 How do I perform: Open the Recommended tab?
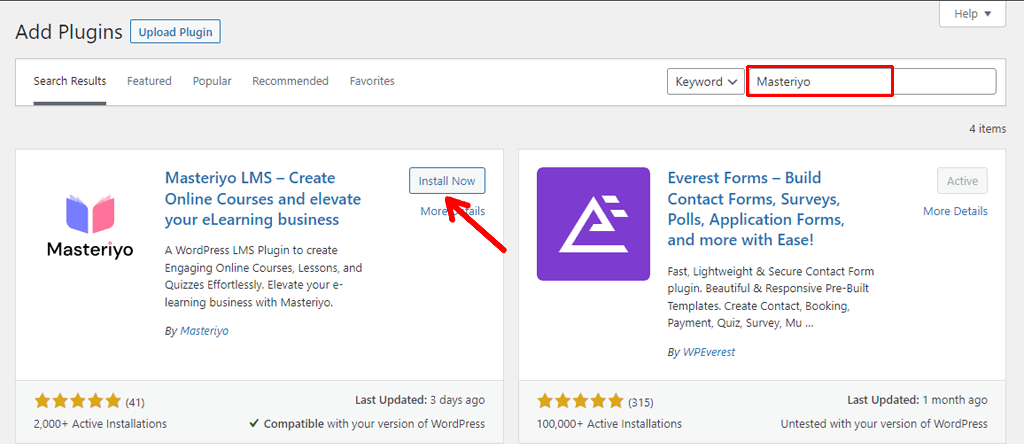290,81
